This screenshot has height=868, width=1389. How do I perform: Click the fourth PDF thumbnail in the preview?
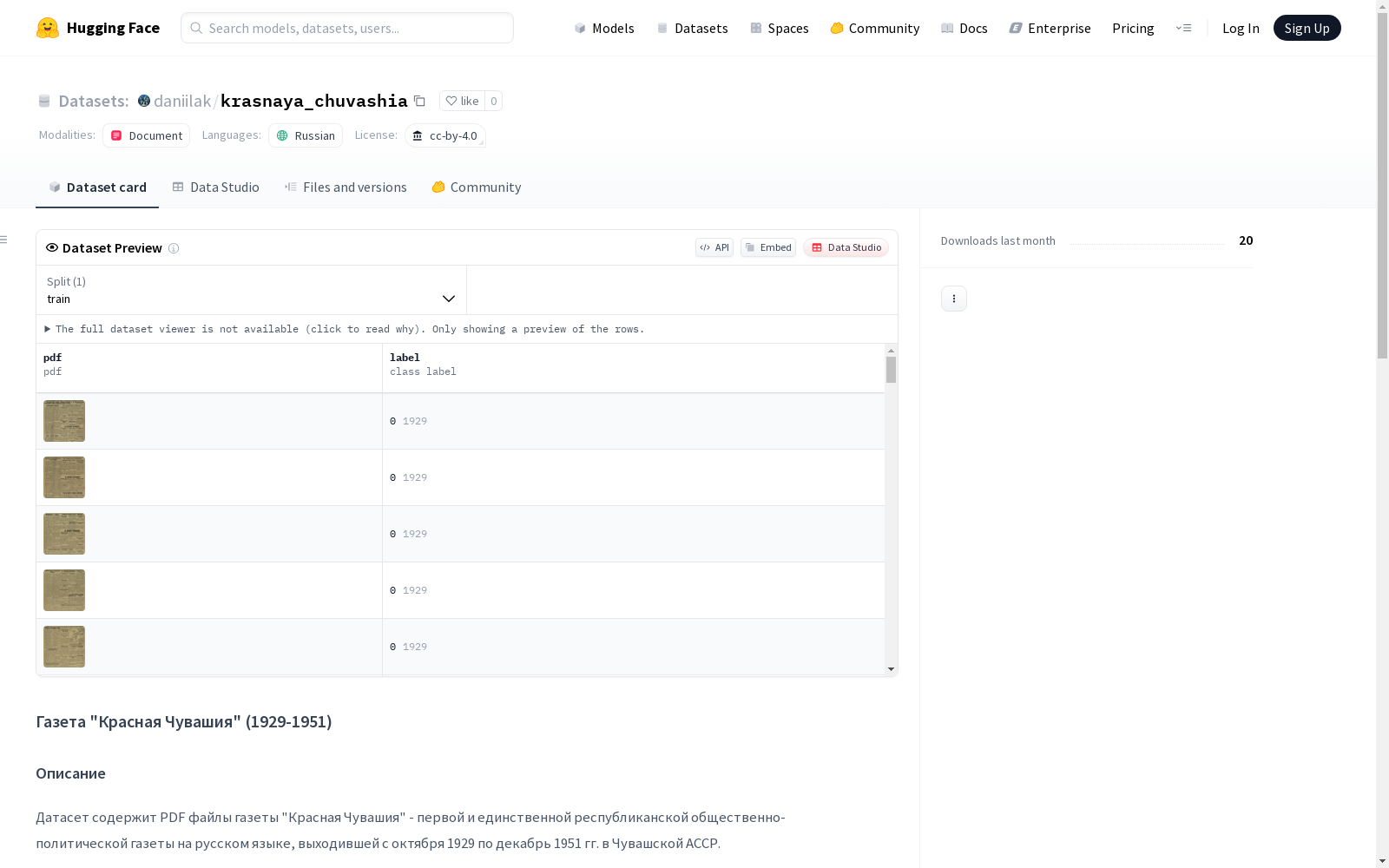click(64, 590)
